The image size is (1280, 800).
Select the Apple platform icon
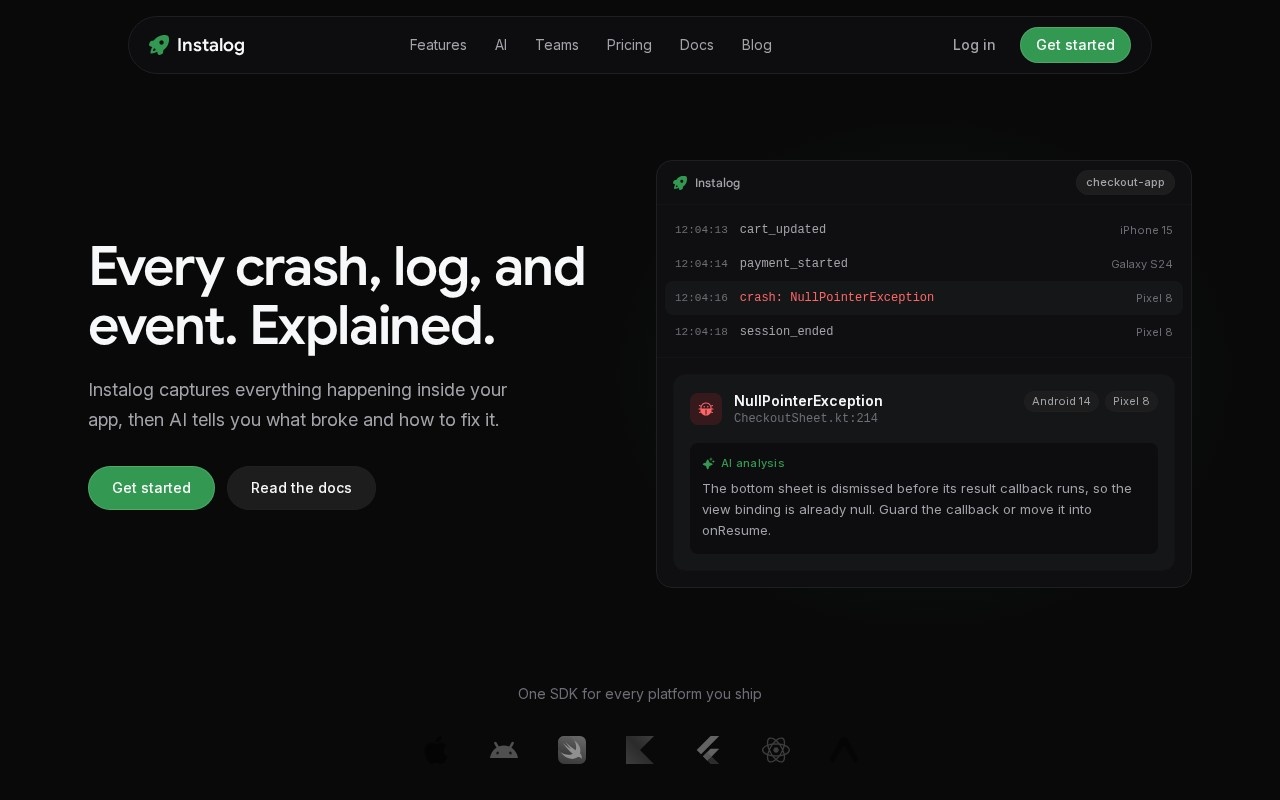[436, 750]
